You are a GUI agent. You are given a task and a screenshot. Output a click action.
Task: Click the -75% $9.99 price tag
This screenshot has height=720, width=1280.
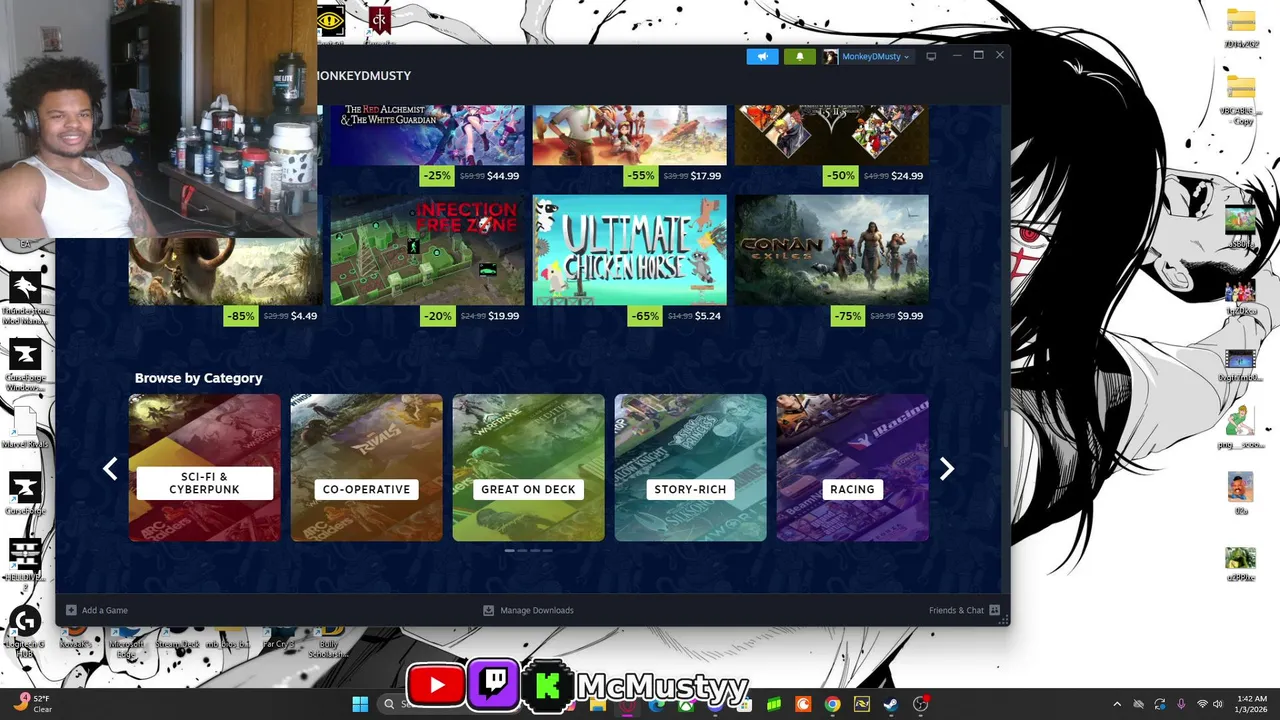point(879,315)
